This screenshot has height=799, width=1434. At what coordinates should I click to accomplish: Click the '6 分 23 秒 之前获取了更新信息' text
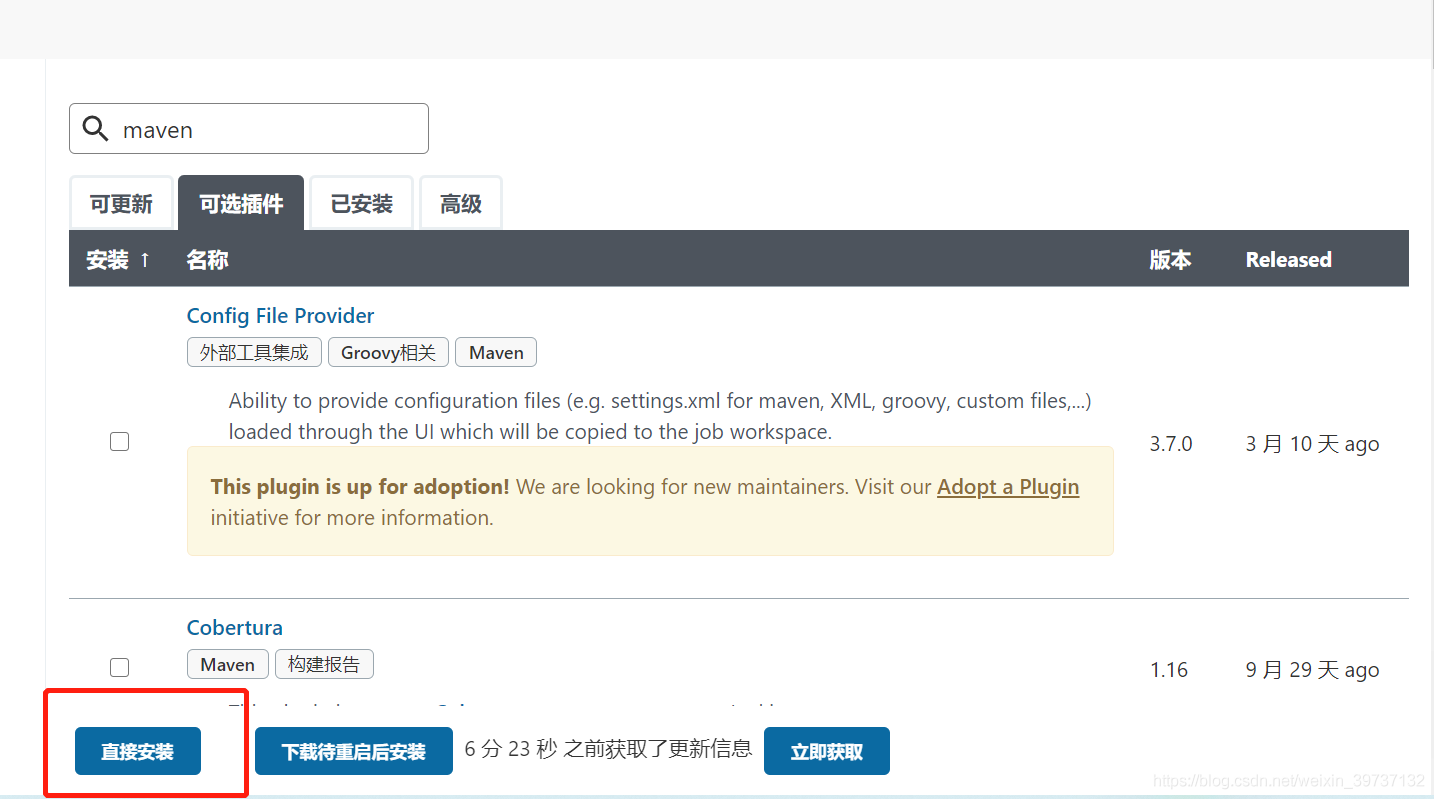pyautogui.click(x=608, y=749)
